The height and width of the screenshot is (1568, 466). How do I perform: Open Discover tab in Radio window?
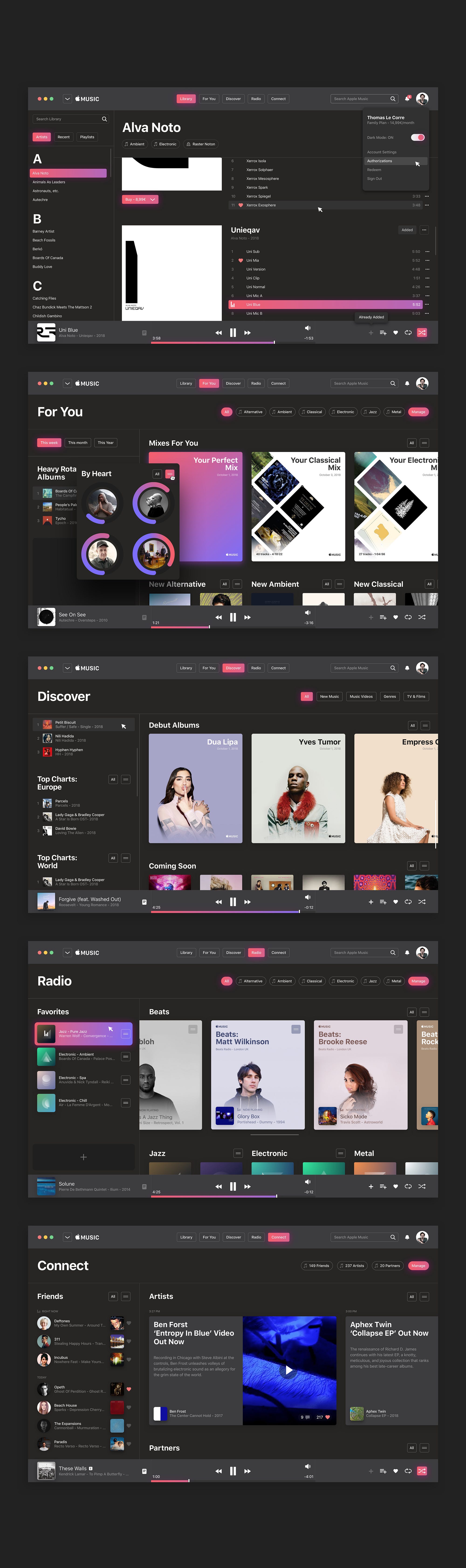point(234,953)
